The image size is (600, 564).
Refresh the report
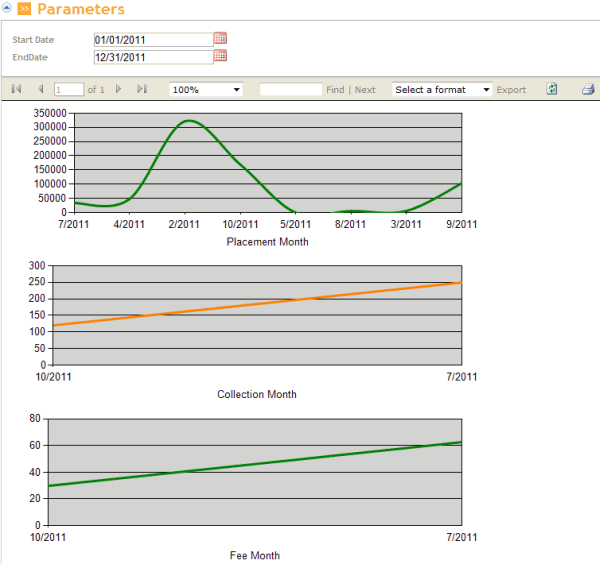pos(552,89)
